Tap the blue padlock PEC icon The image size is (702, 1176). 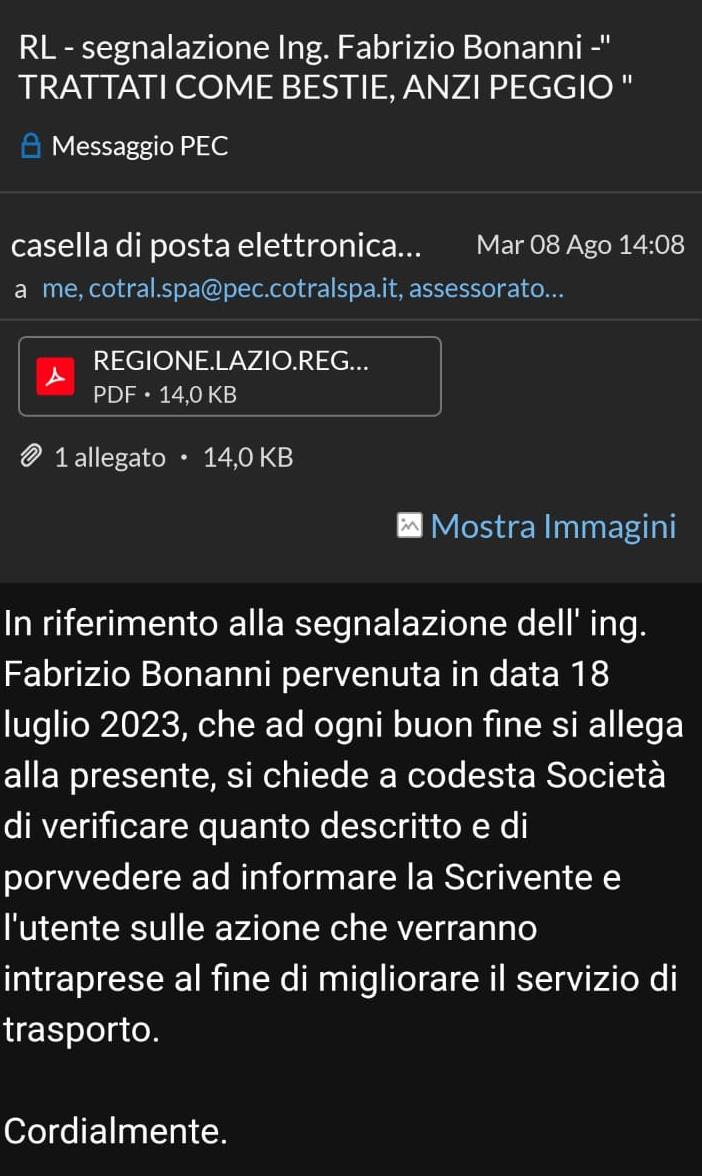pos(30,146)
